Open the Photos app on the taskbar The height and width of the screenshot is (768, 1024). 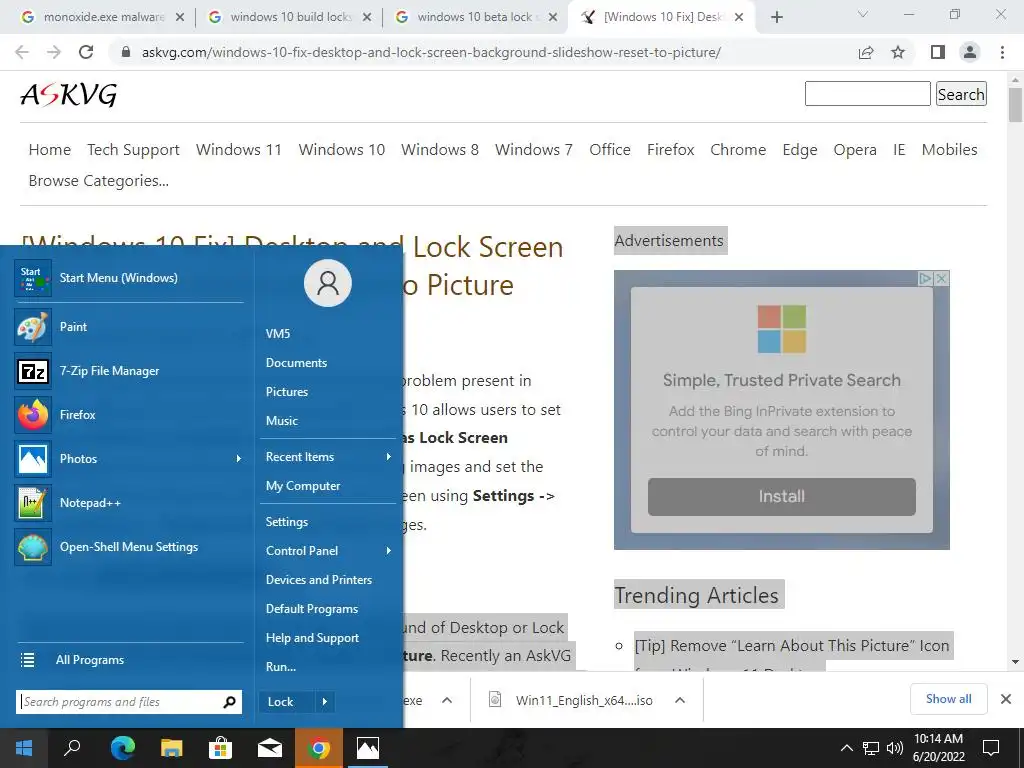(x=368, y=748)
